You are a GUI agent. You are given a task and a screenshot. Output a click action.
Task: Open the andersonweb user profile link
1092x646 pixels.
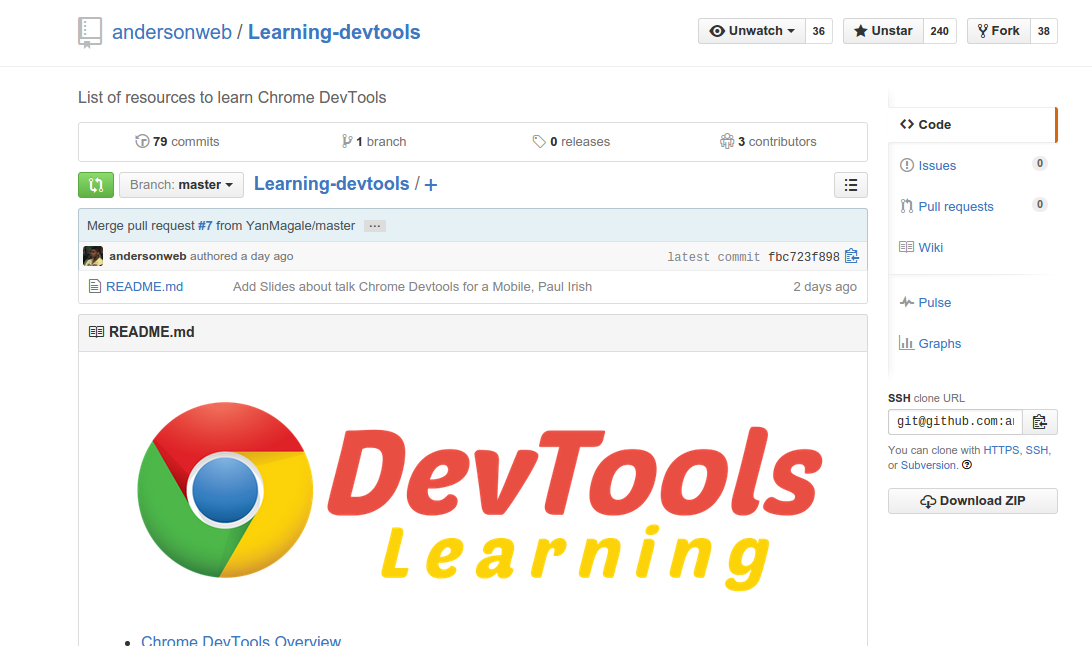tap(171, 32)
